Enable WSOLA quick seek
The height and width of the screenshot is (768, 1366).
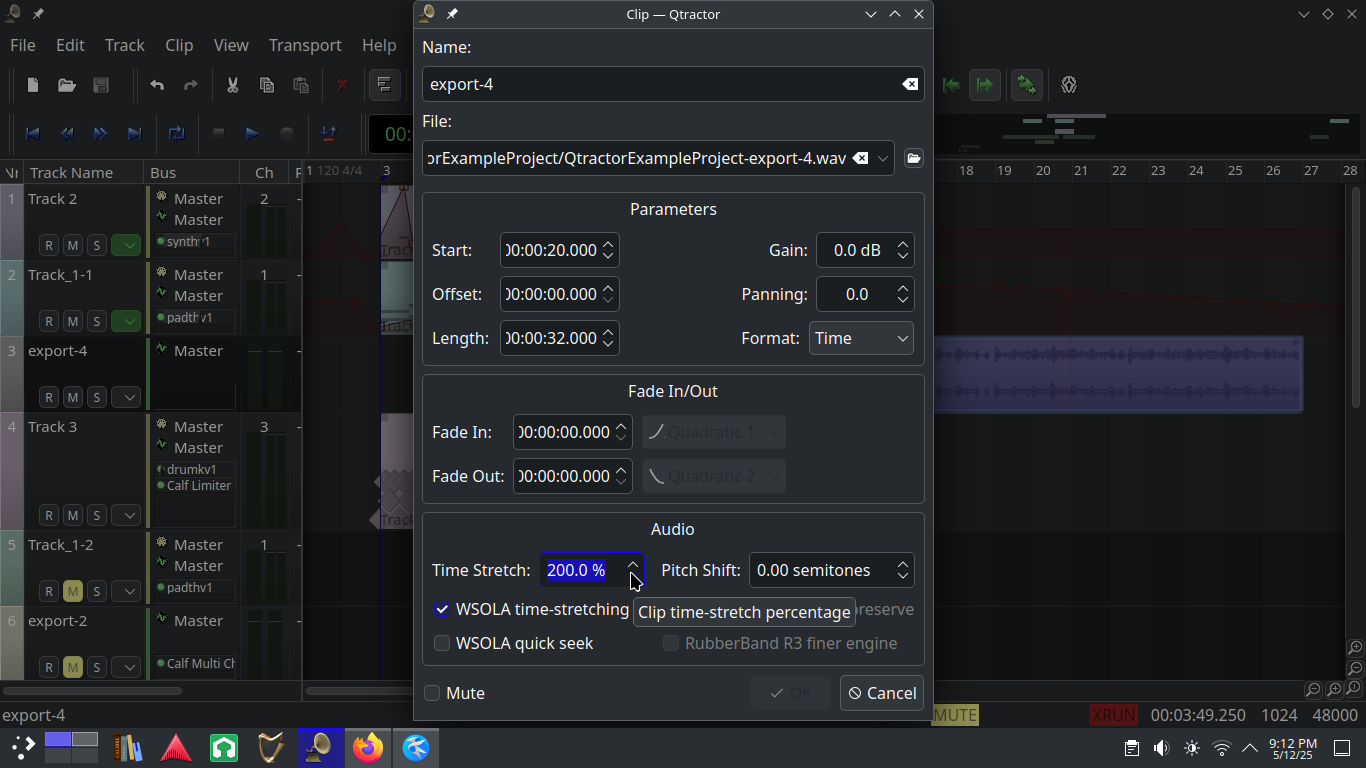pos(442,643)
